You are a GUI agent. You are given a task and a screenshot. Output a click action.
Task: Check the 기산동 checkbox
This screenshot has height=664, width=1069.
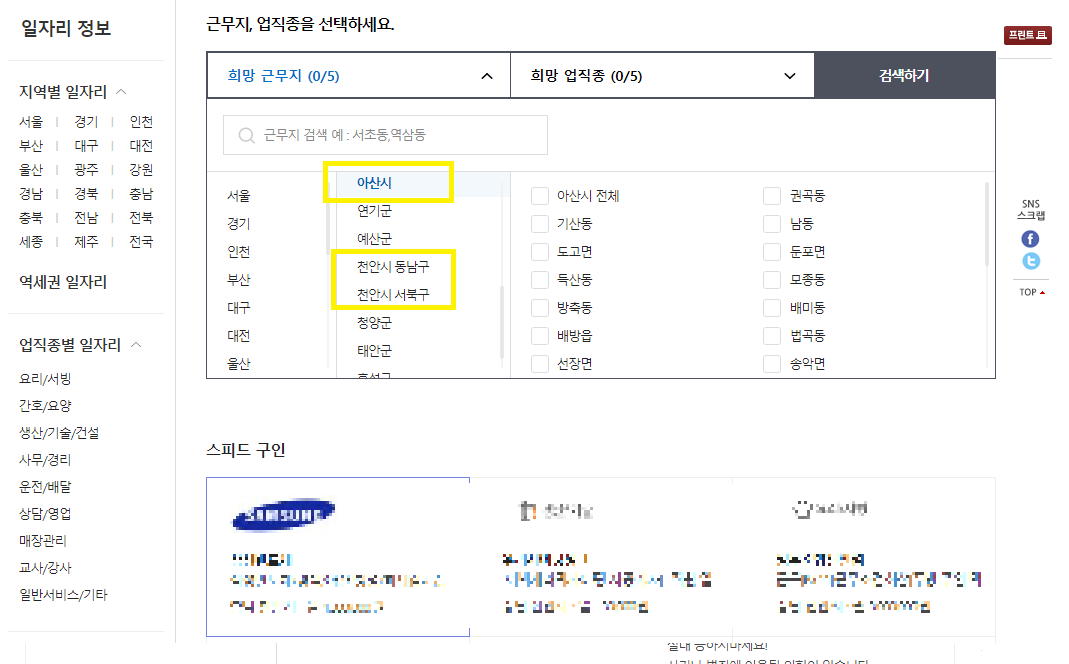click(540, 224)
